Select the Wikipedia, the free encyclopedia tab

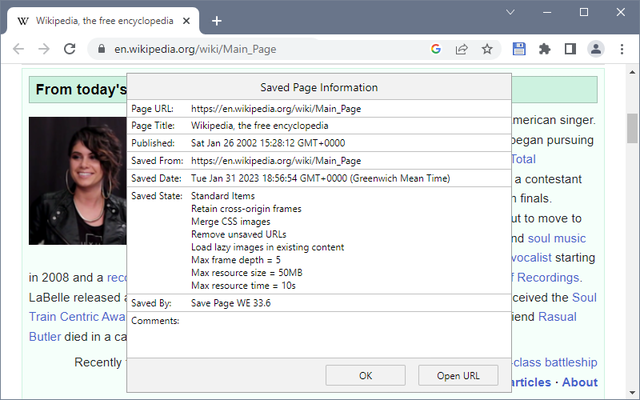(x=104, y=21)
